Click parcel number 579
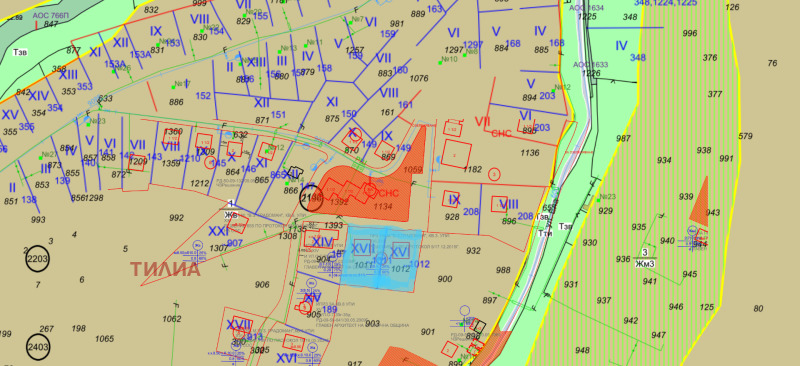800x366 pixels. [745, 136]
